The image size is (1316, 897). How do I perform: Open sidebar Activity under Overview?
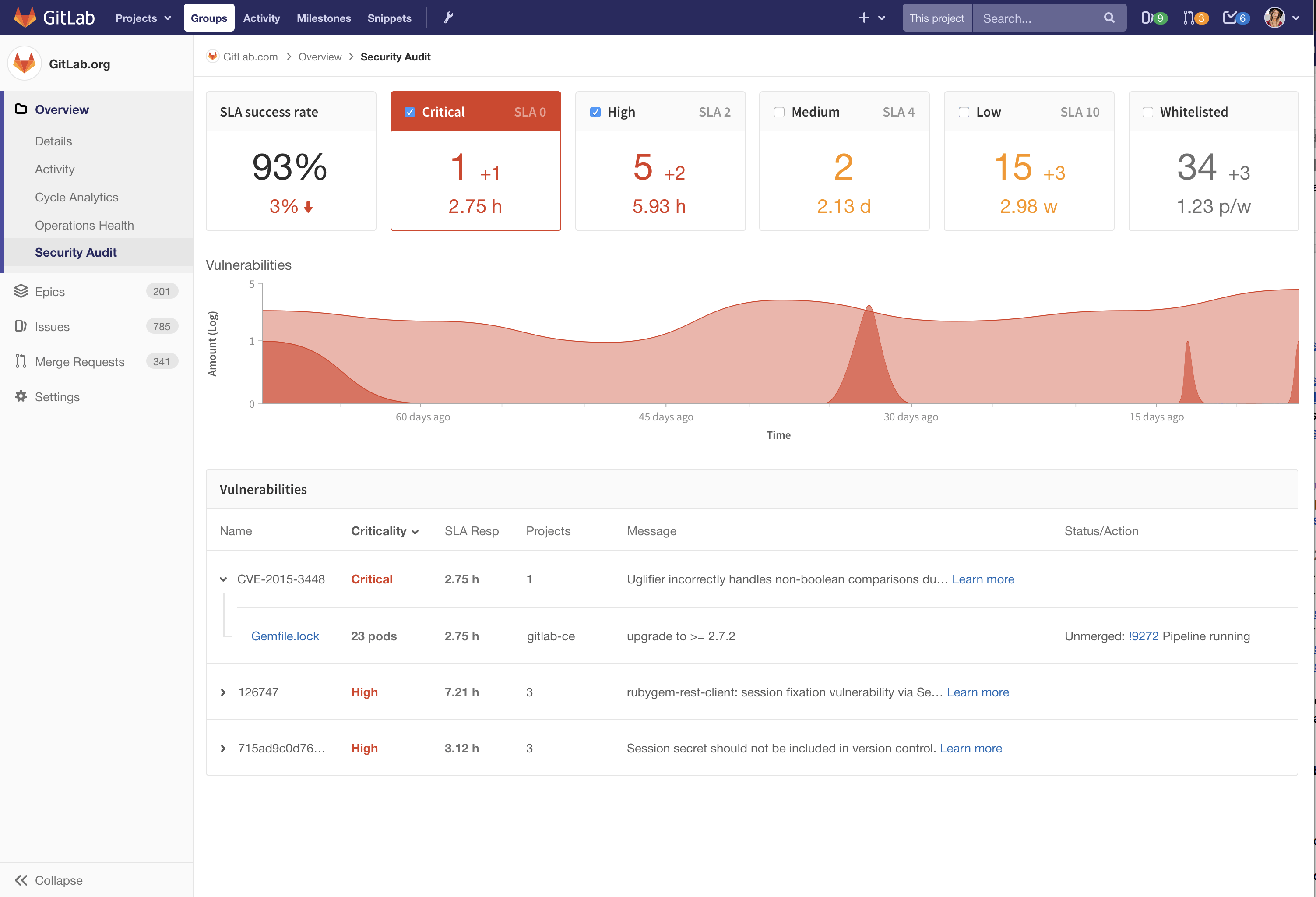point(55,169)
